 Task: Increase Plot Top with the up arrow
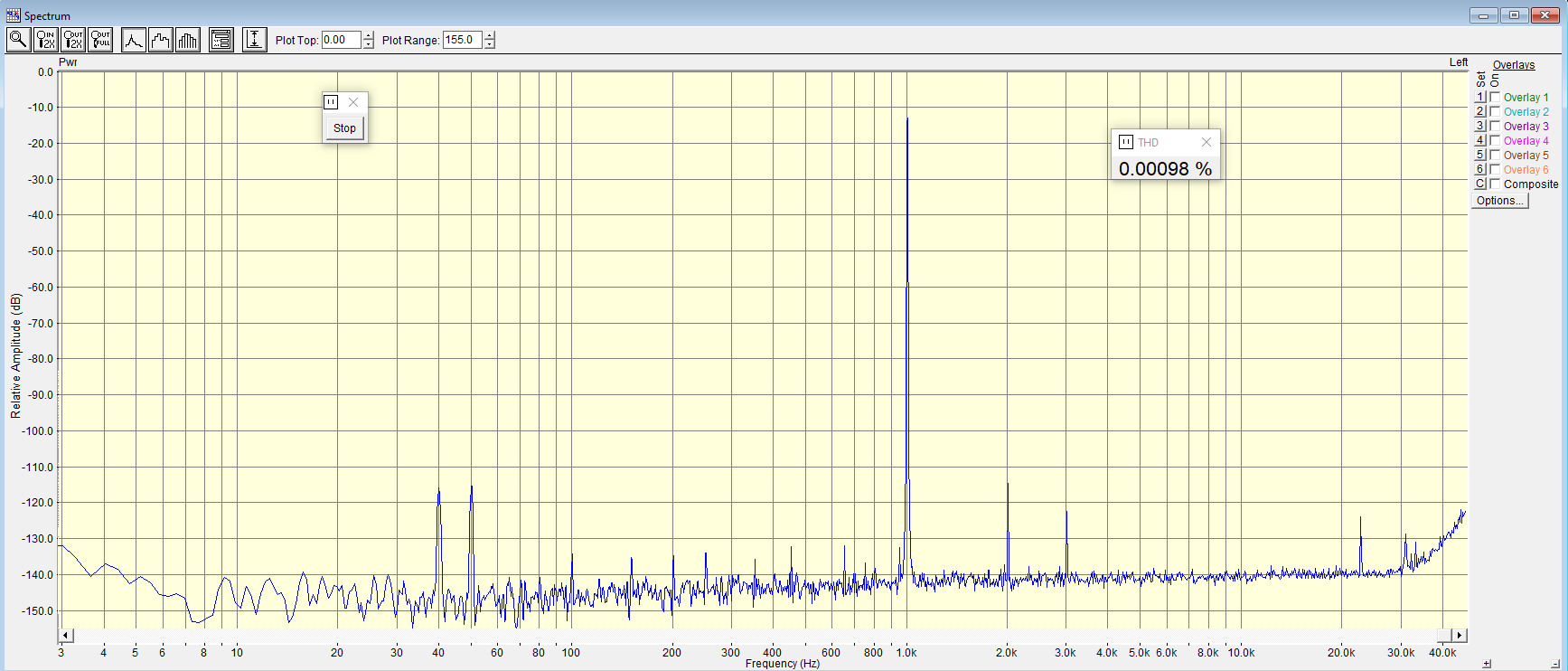tap(369, 35)
